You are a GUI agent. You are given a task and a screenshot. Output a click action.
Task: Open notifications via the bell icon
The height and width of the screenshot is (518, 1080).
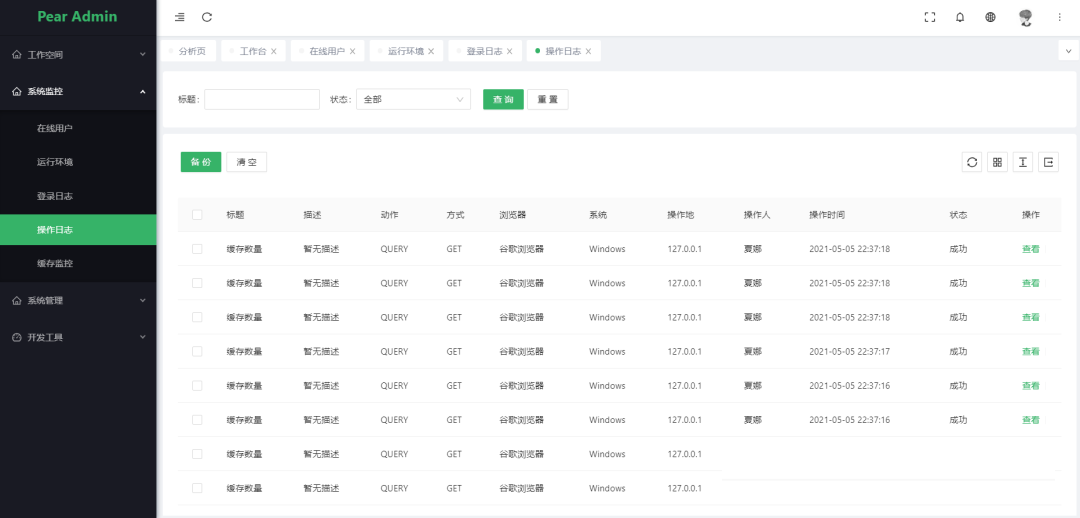960,17
